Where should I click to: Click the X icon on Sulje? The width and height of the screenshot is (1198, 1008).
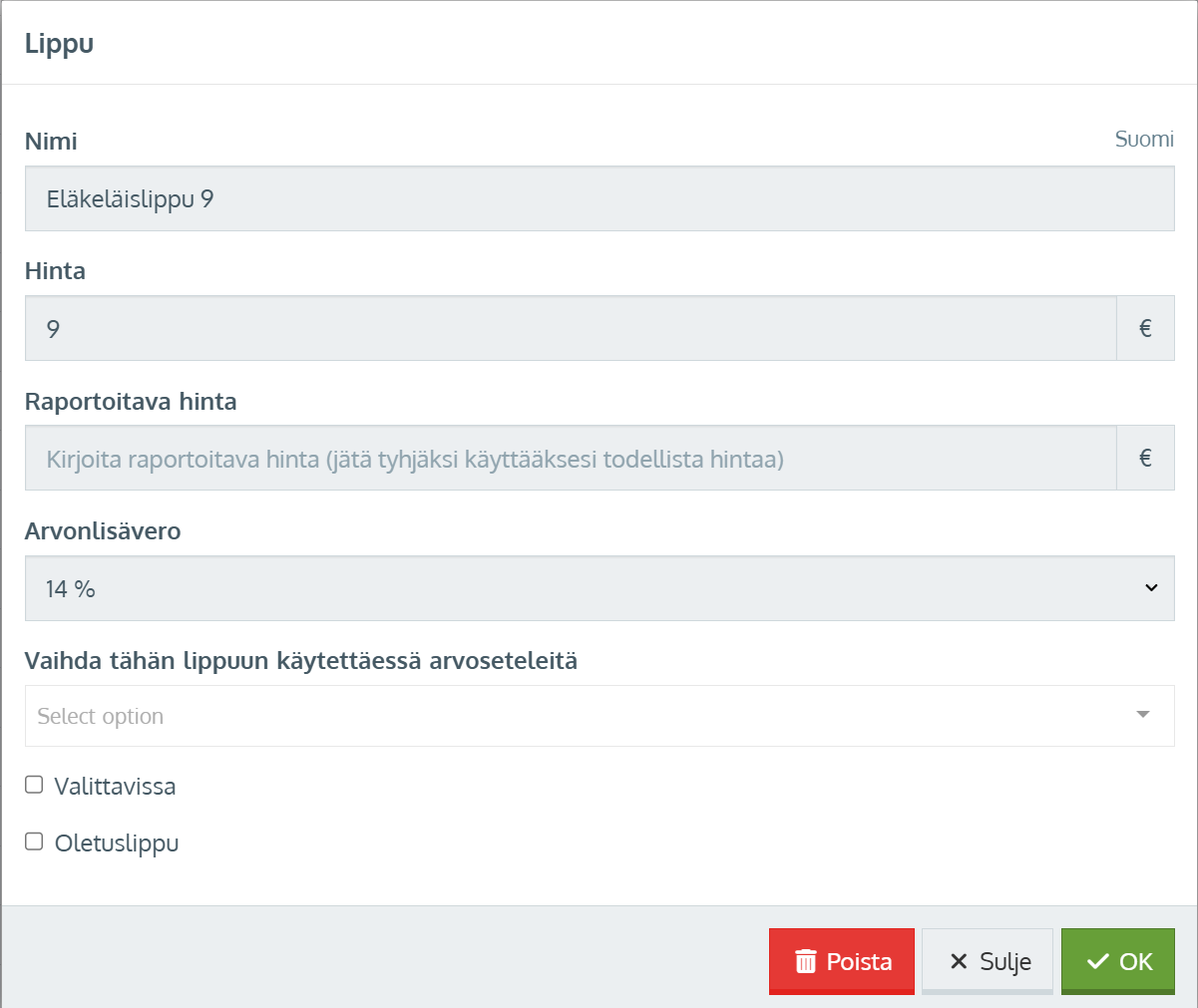959,961
